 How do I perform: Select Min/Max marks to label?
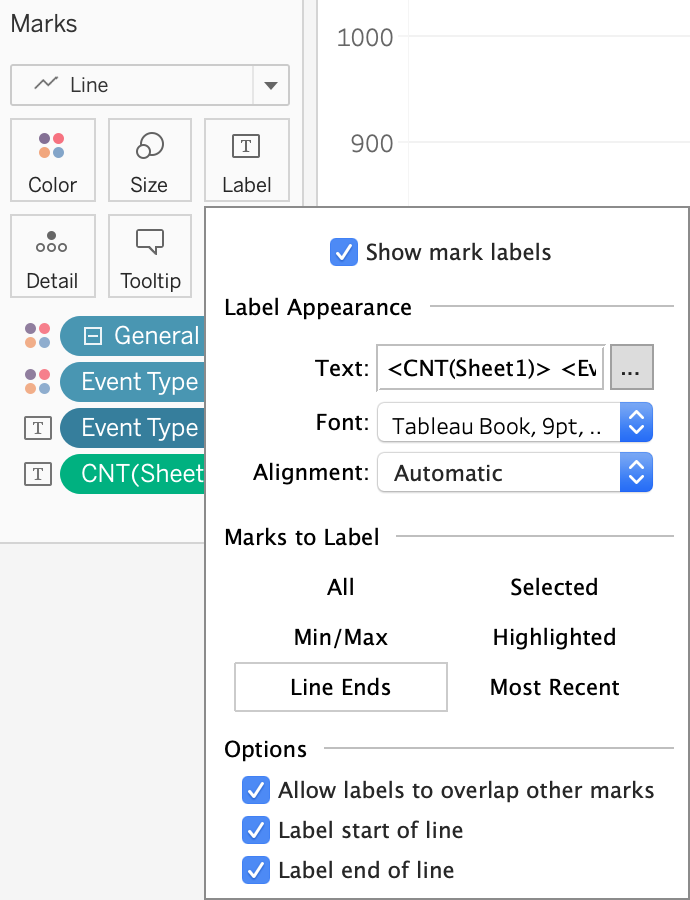point(341,637)
